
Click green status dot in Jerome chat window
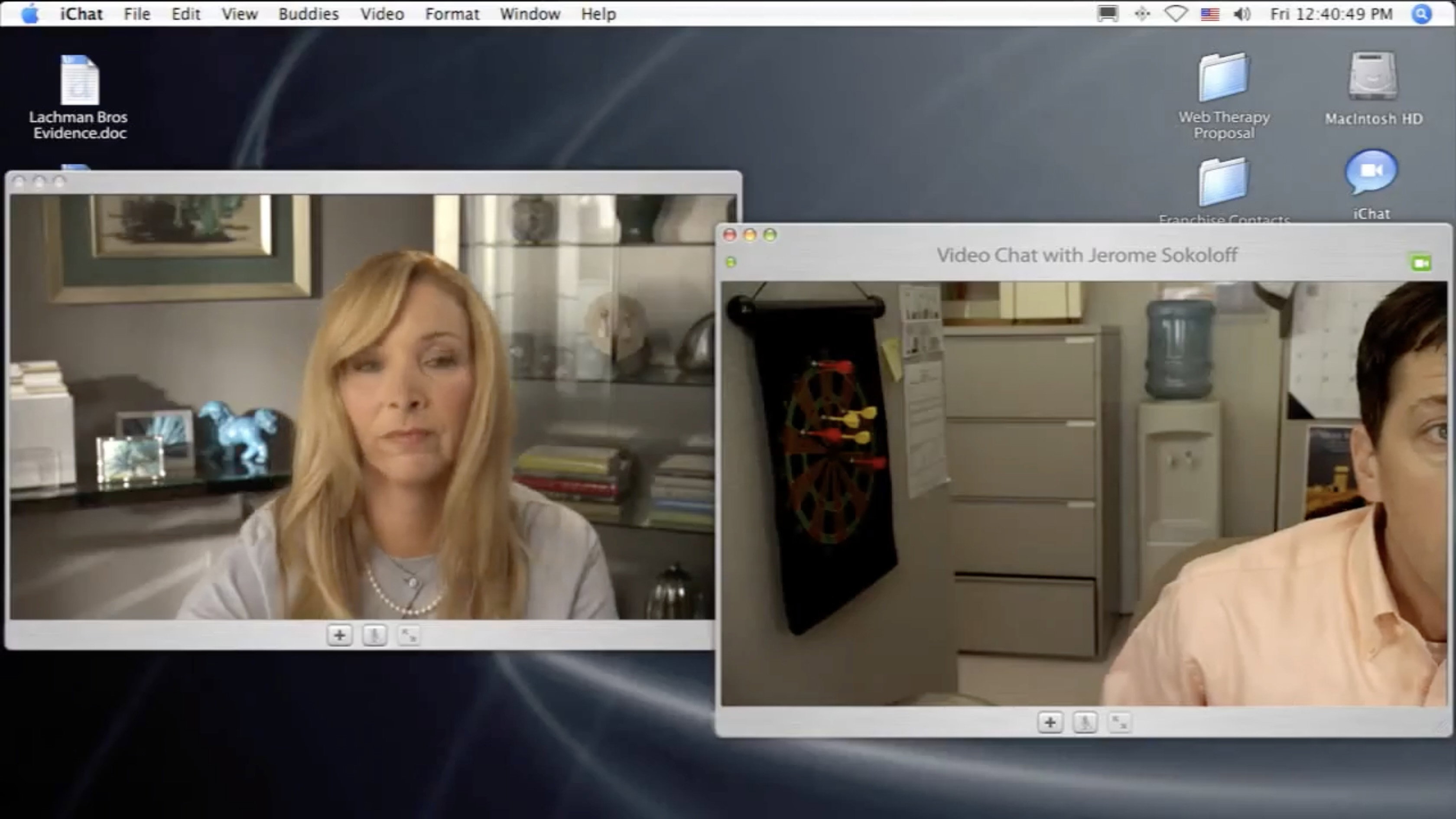coord(731,262)
